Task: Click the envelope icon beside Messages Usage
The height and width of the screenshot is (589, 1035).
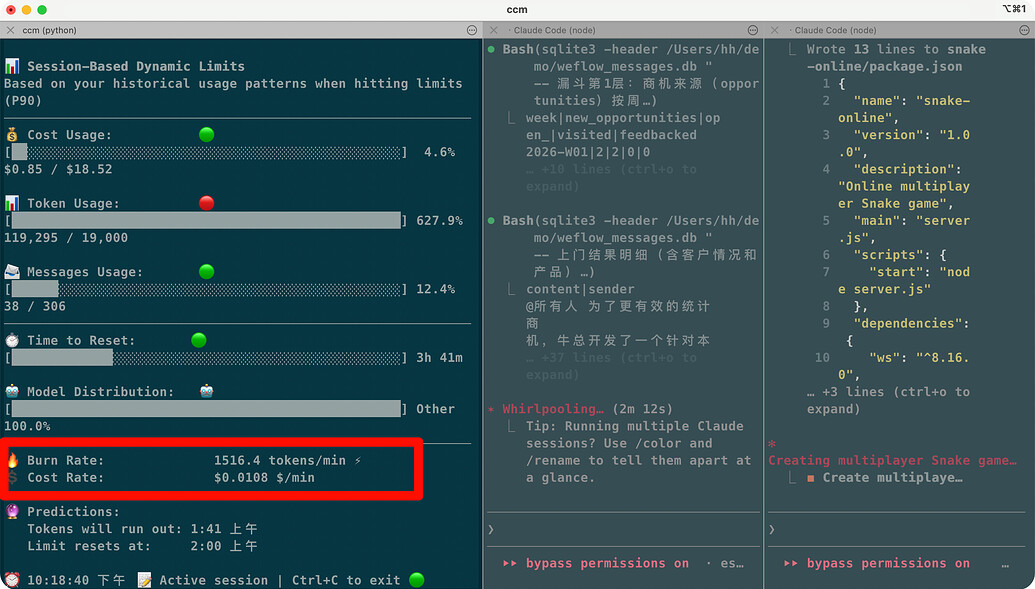Action: tap(12, 271)
